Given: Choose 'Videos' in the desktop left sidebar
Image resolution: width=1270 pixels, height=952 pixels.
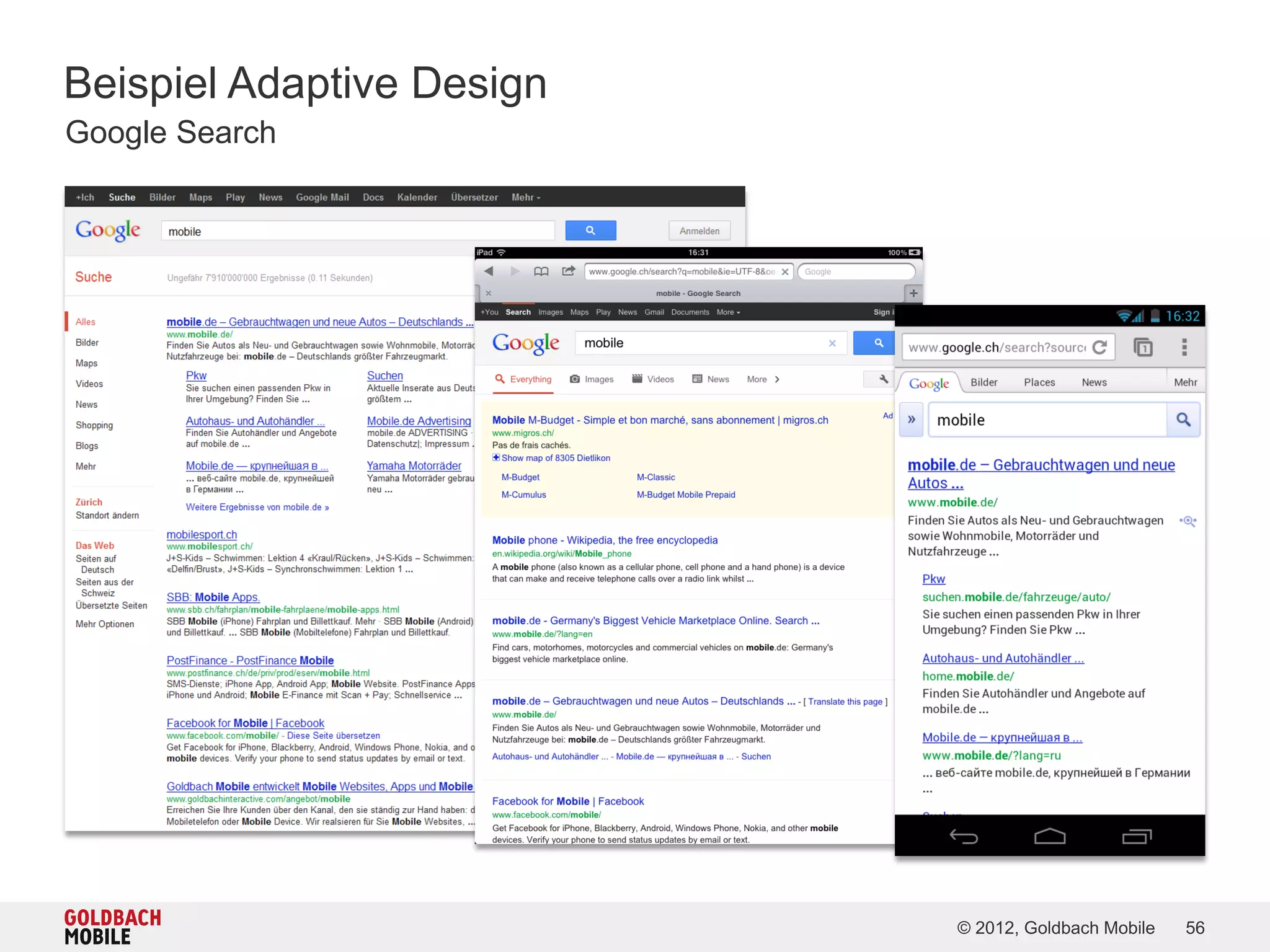Looking at the screenshot, I should pyautogui.click(x=89, y=384).
